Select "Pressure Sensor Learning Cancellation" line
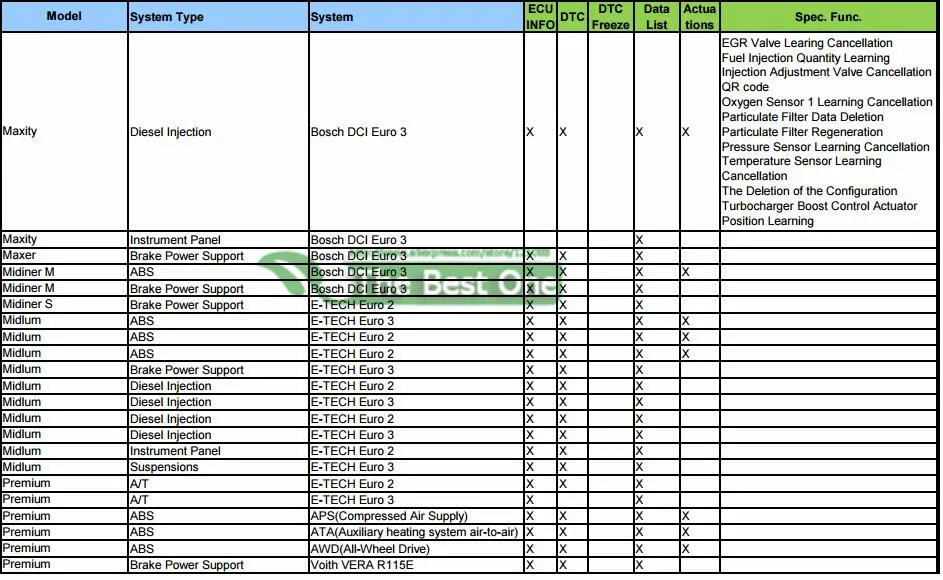This screenshot has height=580, width=943. [825, 147]
